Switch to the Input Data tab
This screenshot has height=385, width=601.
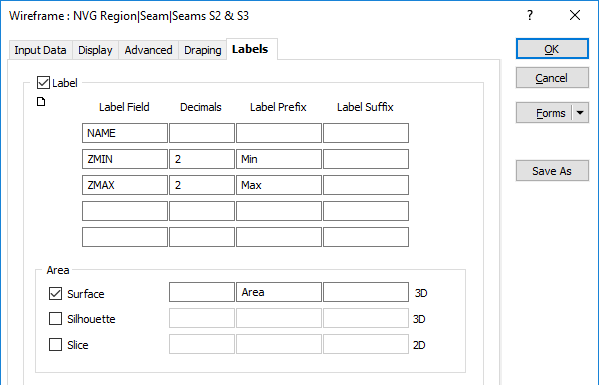coord(40,50)
